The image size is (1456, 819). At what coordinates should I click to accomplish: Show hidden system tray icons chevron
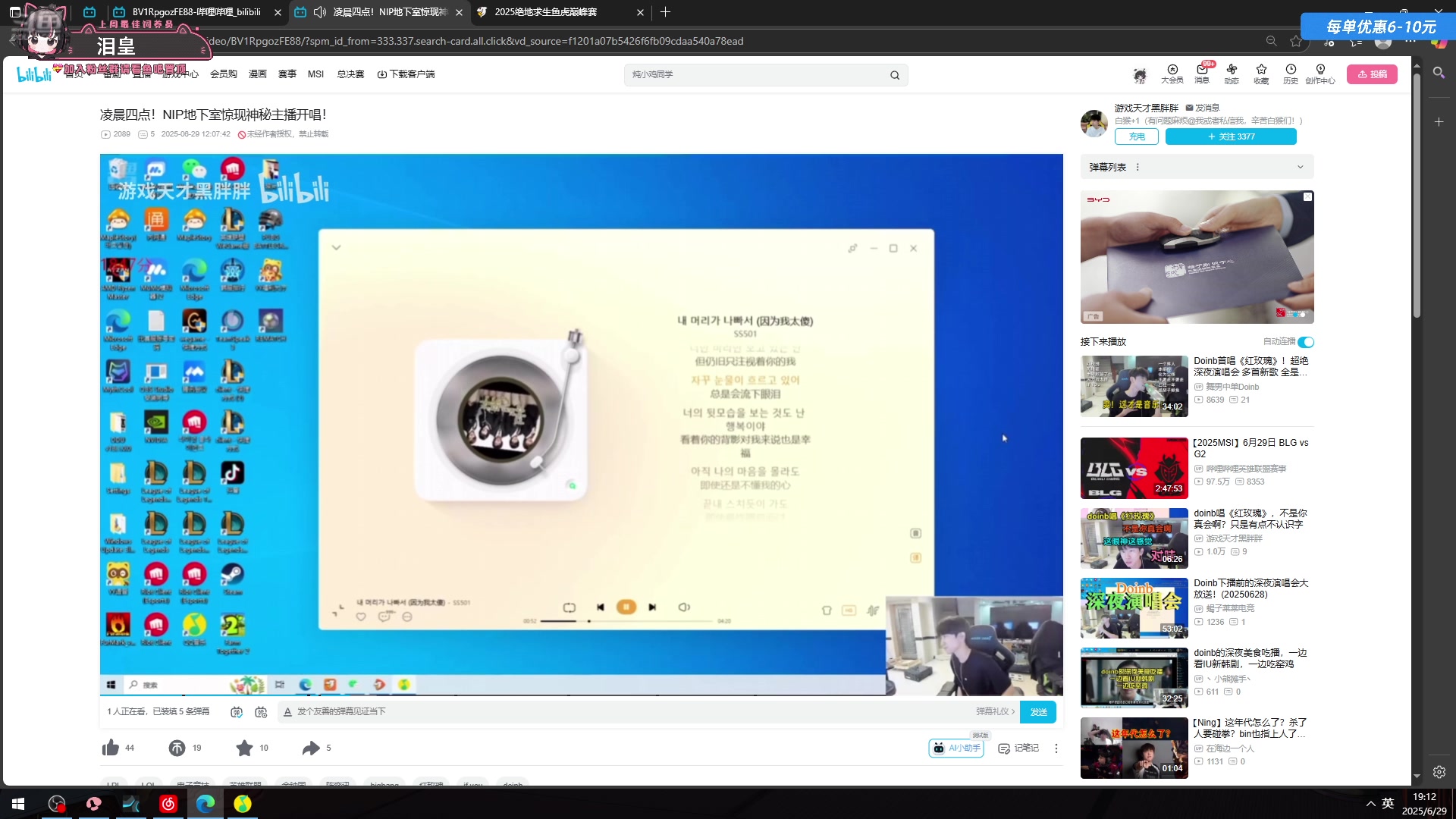[1370, 804]
